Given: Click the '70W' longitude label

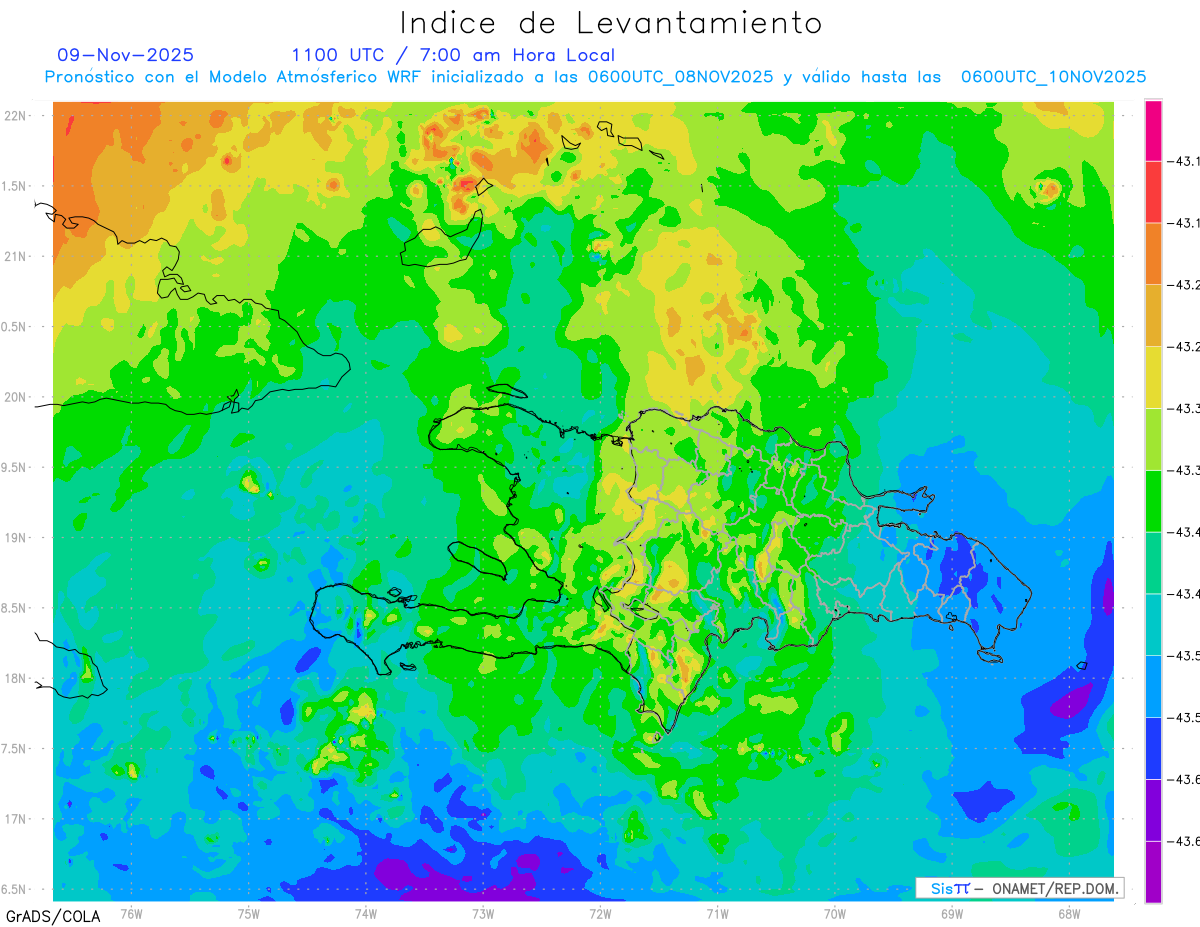Looking at the screenshot, I should click(835, 912).
